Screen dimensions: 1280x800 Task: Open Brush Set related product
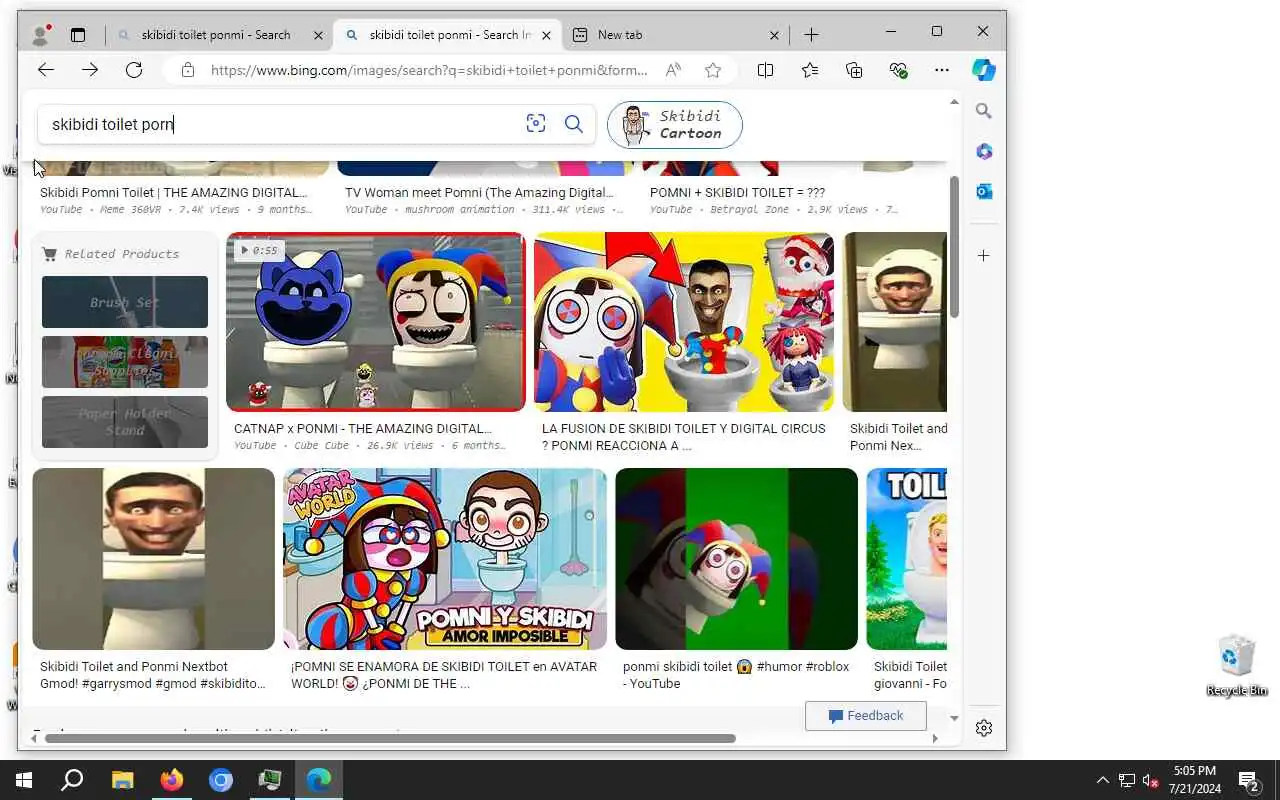point(125,302)
